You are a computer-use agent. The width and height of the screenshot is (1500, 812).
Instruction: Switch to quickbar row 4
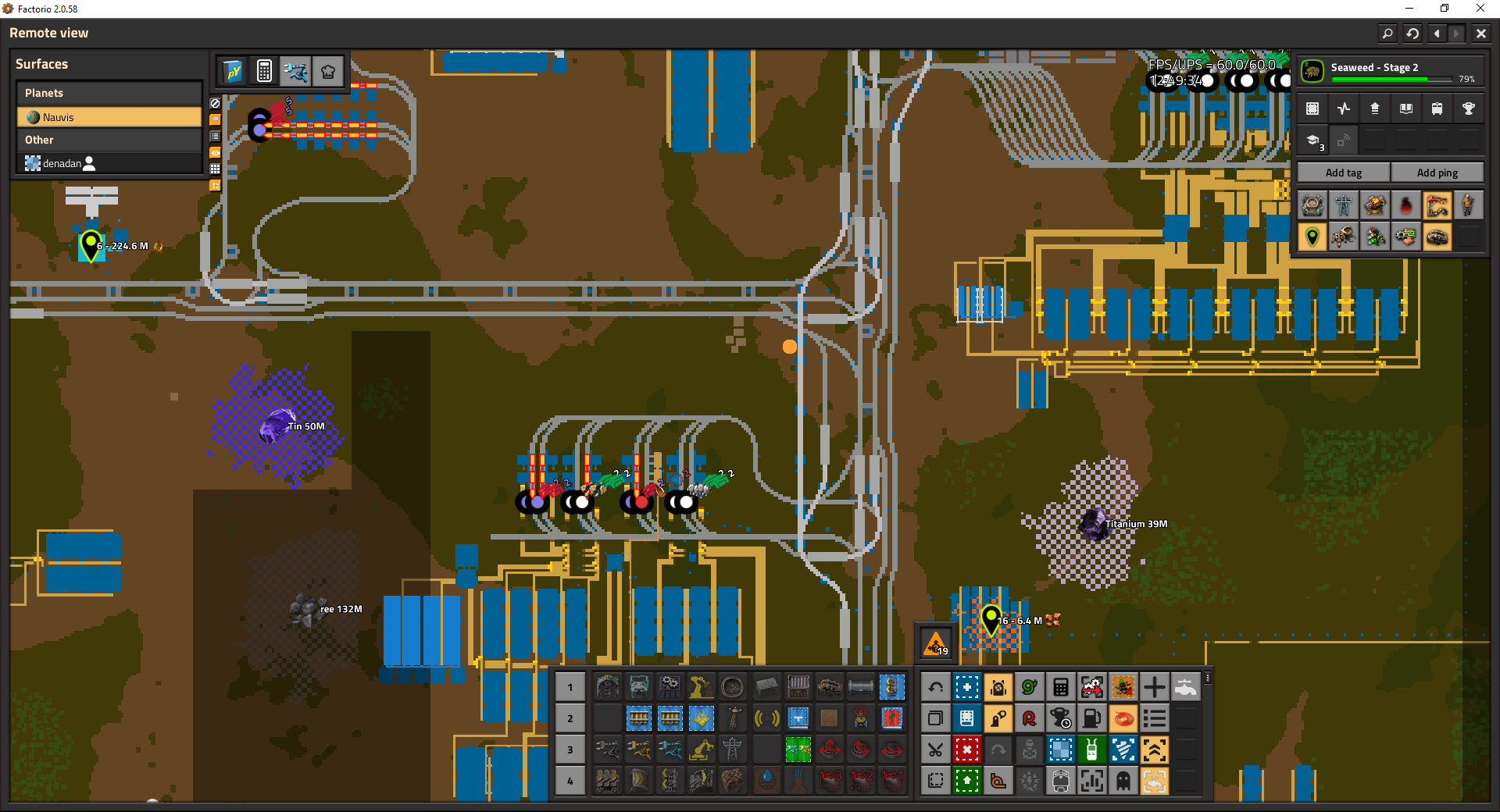570,780
